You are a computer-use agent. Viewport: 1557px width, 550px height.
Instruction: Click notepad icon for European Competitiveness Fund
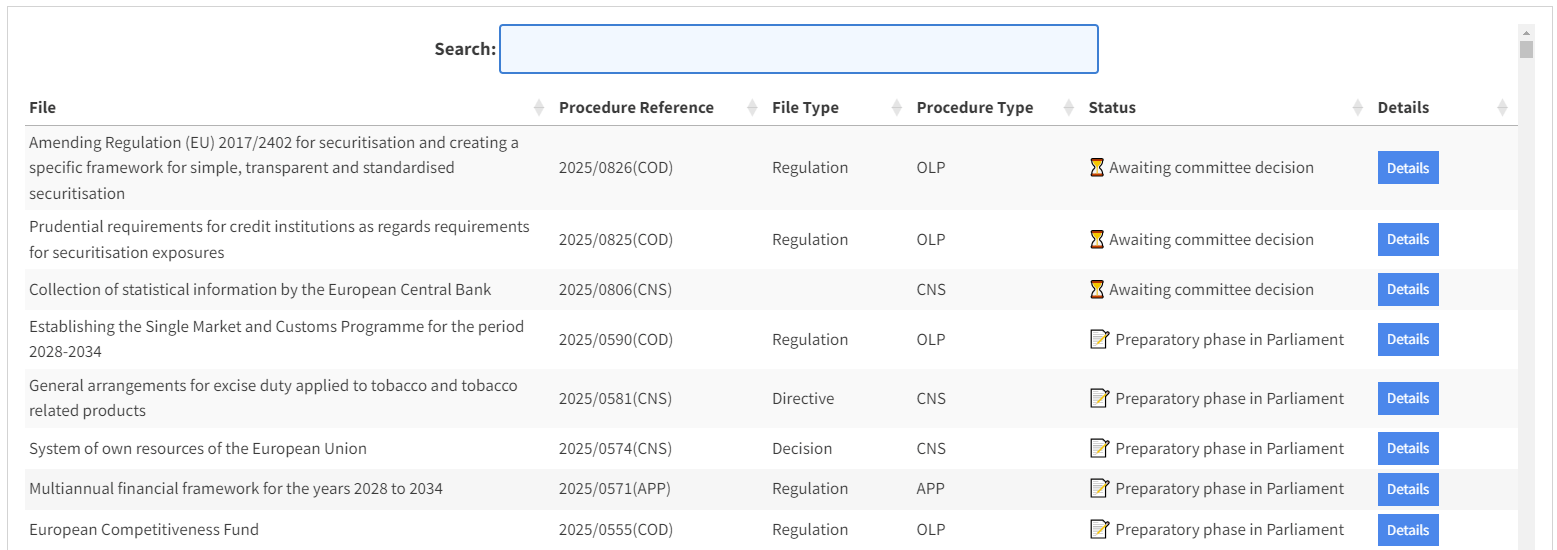pos(1099,529)
